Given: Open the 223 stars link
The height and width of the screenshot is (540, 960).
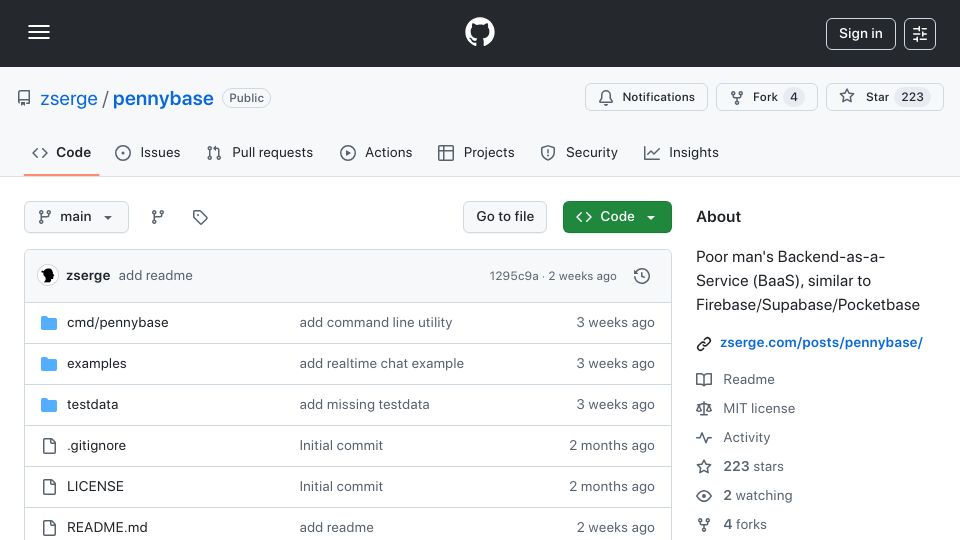Looking at the screenshot, I should pos(753,467).
